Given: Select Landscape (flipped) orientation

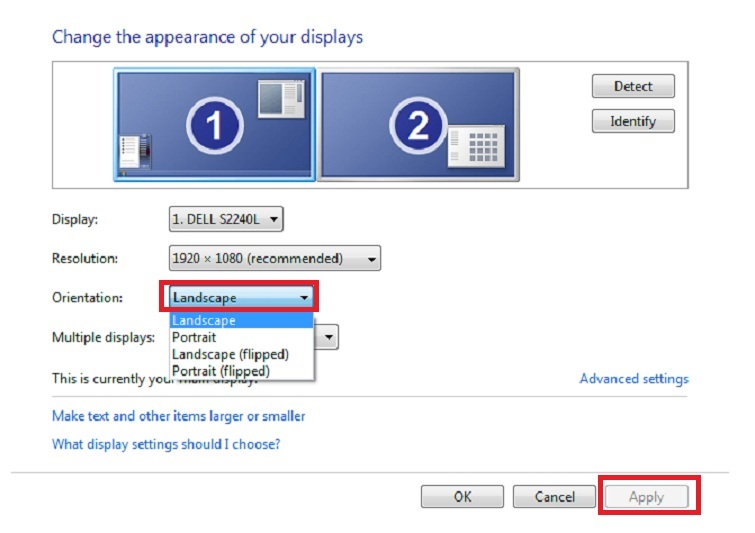Looking at the screenshot, I should [242, 354].
